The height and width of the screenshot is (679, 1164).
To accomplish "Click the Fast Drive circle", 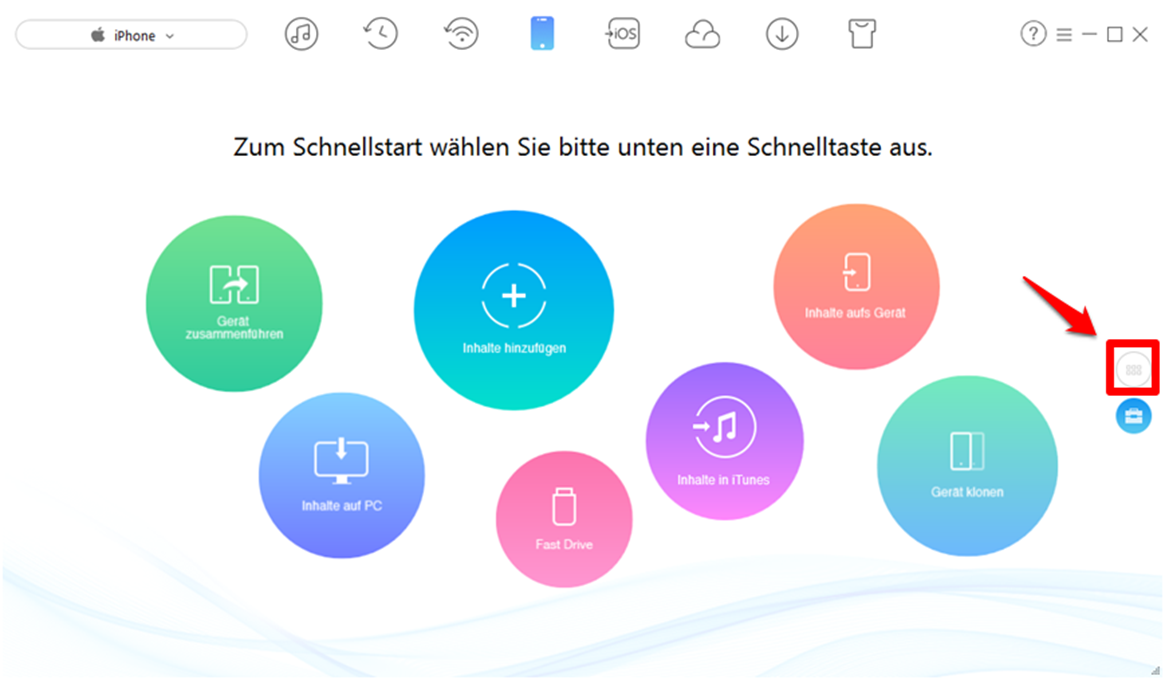I will pos(564,519).
